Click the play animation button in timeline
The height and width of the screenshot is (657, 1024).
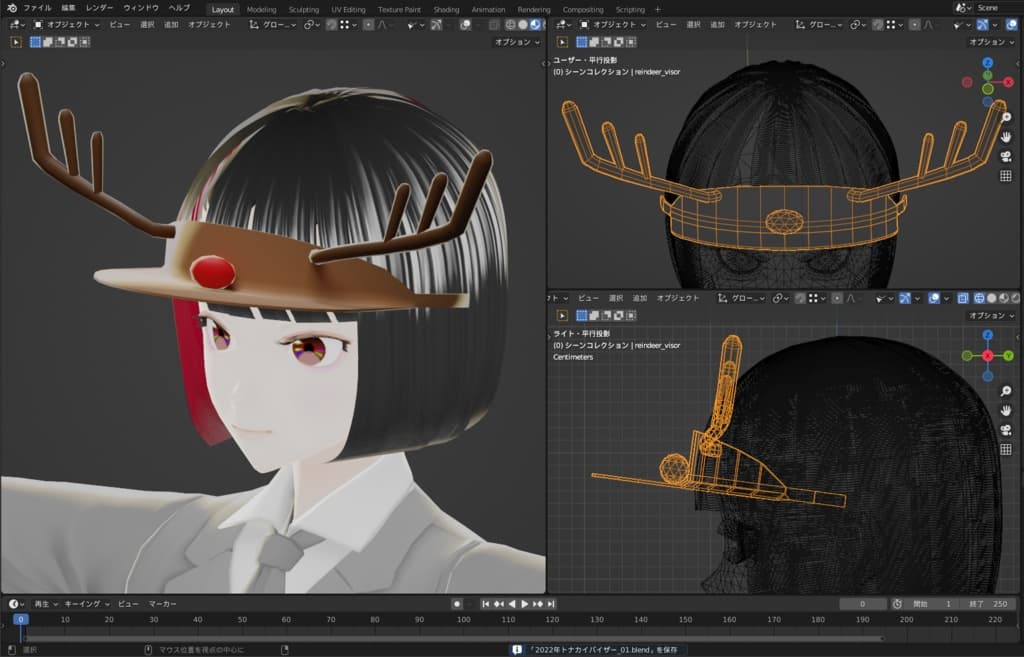[525, 604]
